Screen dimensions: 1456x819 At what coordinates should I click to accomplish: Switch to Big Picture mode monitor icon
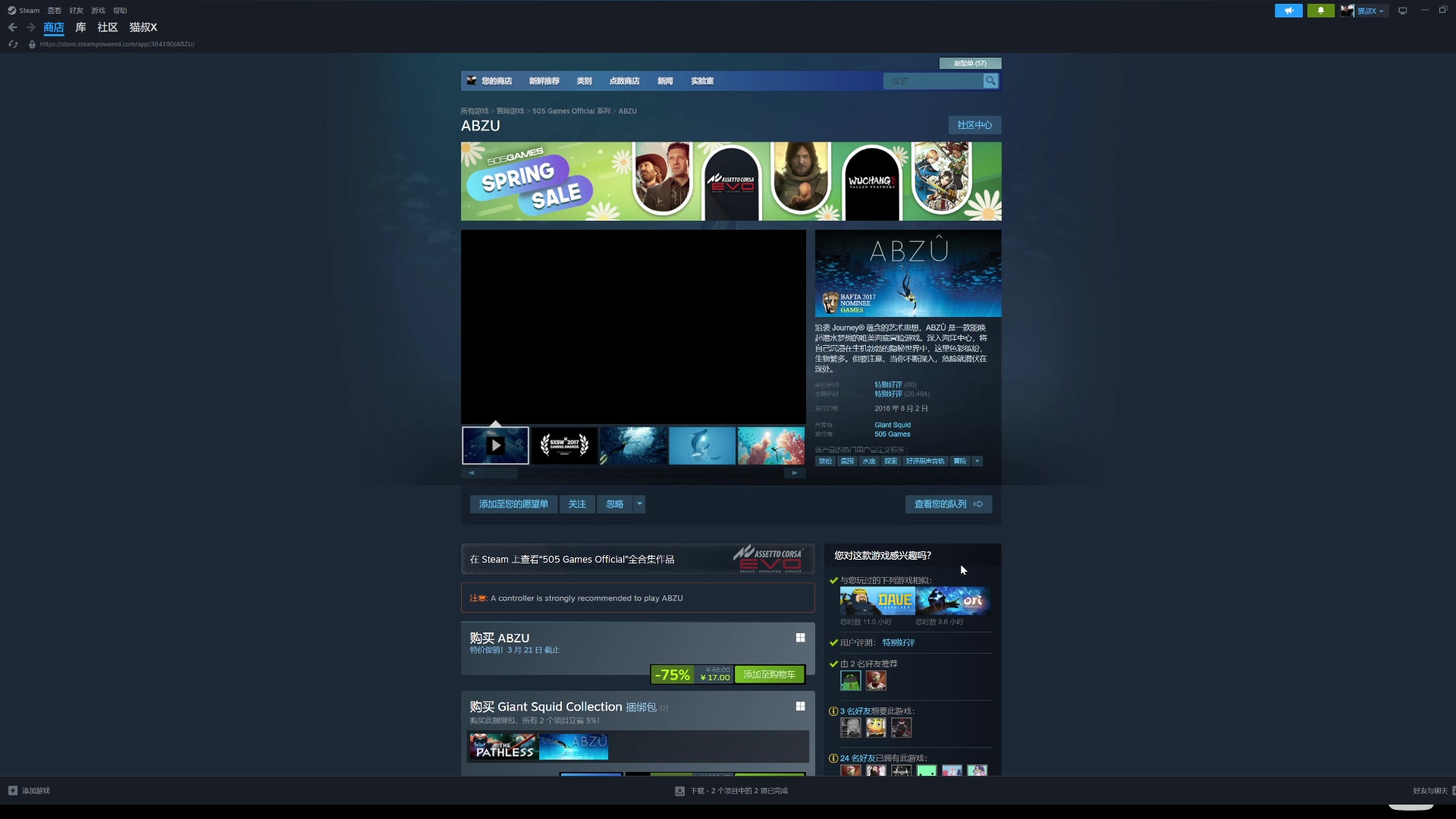(1403, 11)
